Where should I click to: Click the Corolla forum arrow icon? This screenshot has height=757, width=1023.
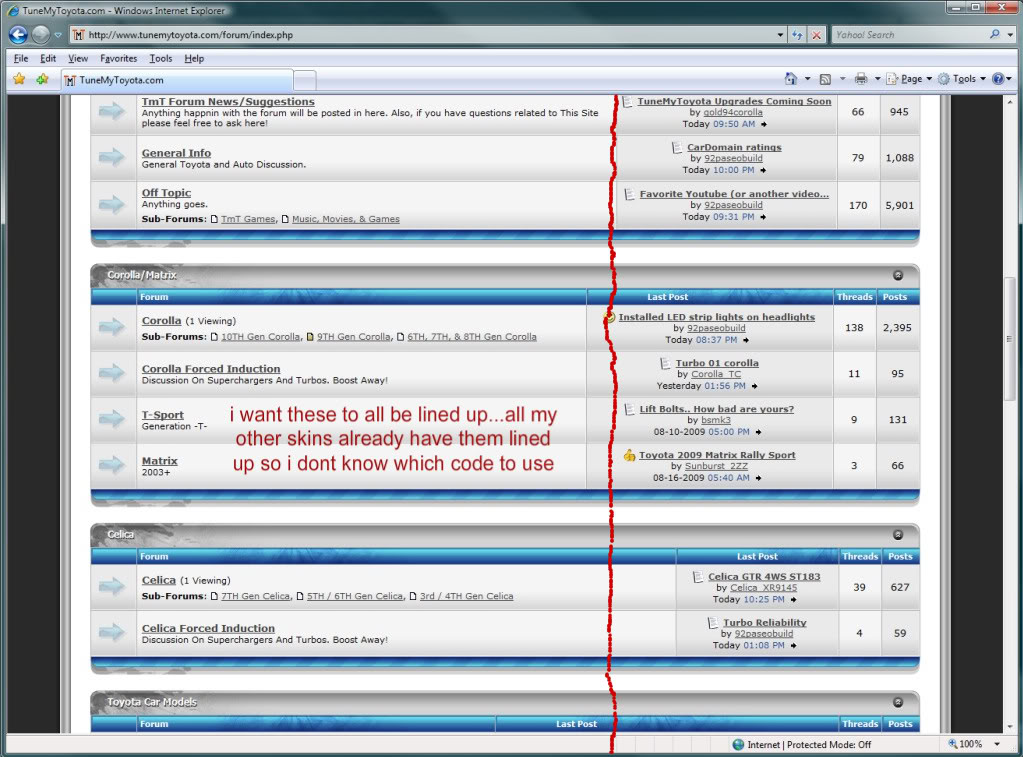112,326
